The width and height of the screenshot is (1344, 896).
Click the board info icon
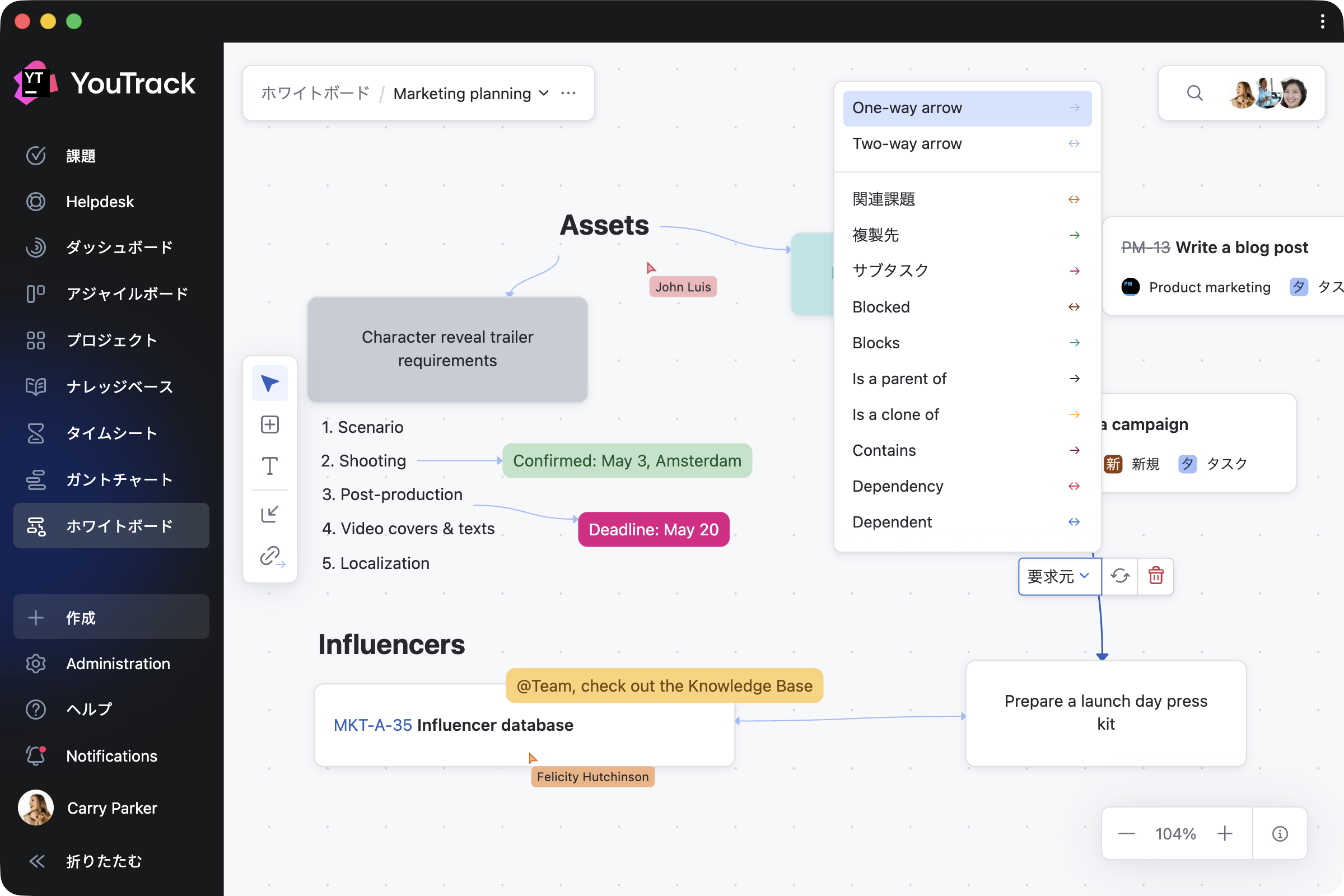click(x=1280, y=834)
